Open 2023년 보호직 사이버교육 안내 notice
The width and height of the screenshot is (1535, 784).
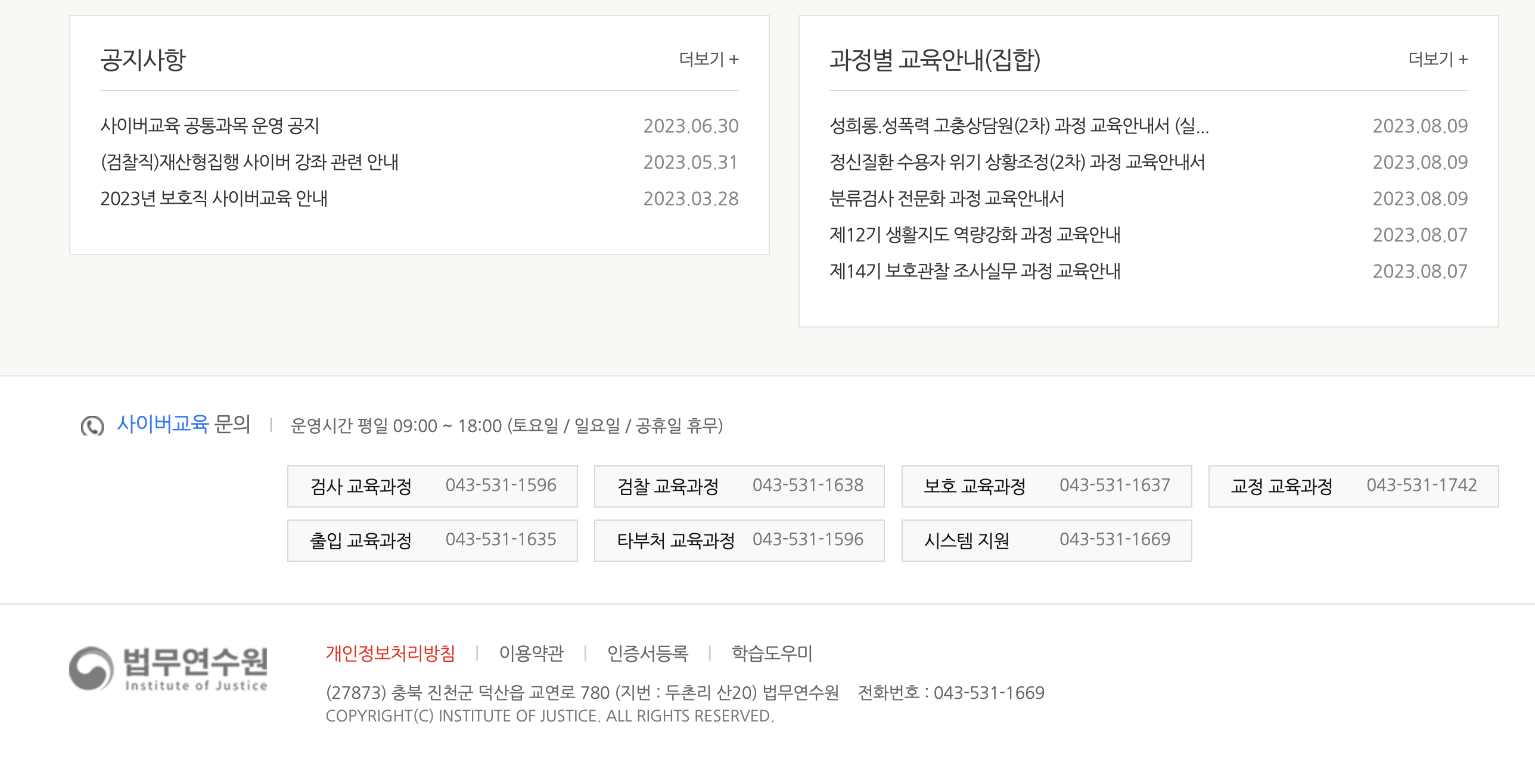point(214,198)
